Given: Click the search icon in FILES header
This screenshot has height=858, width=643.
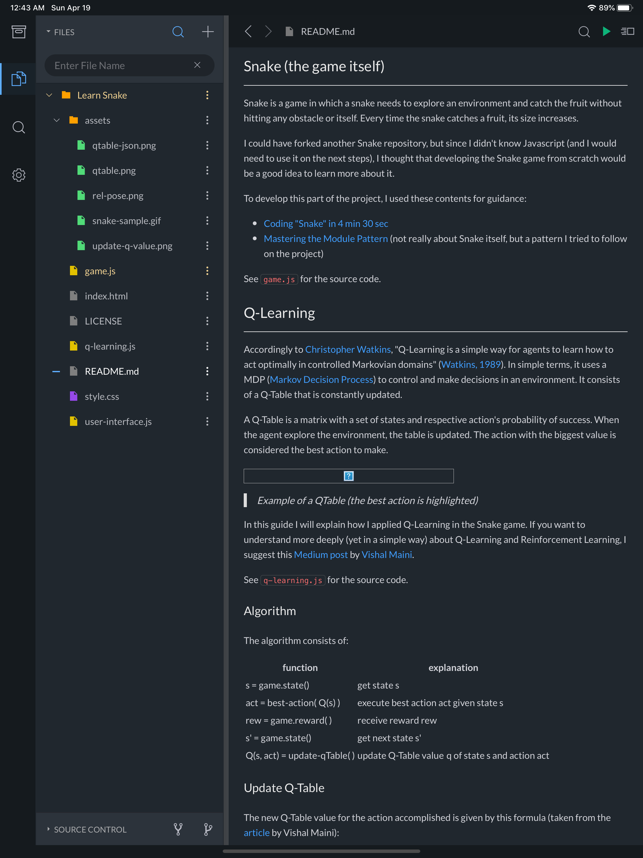Looking at the screenshot, I should pyautogui.click(x=178, y=32).
